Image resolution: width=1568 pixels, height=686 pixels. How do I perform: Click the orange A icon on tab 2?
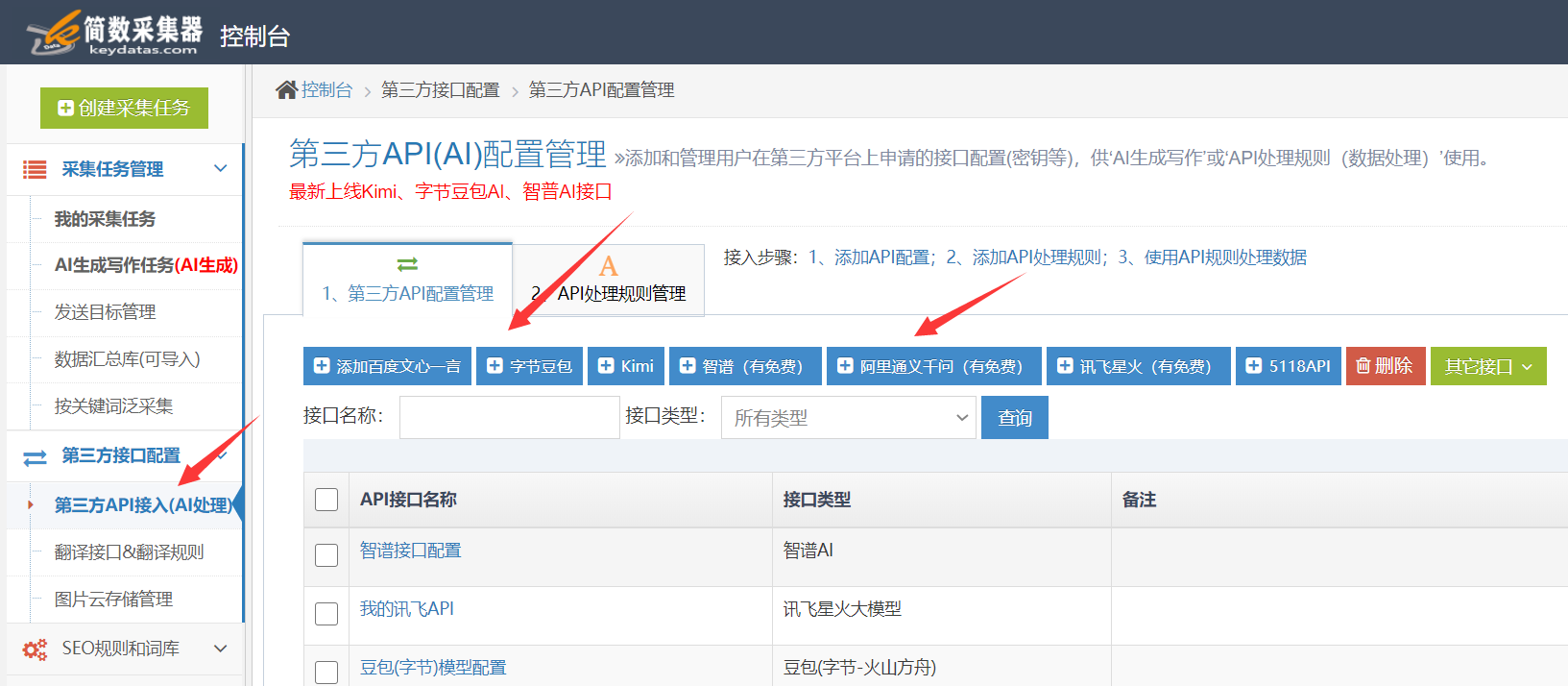pos(608,266)
